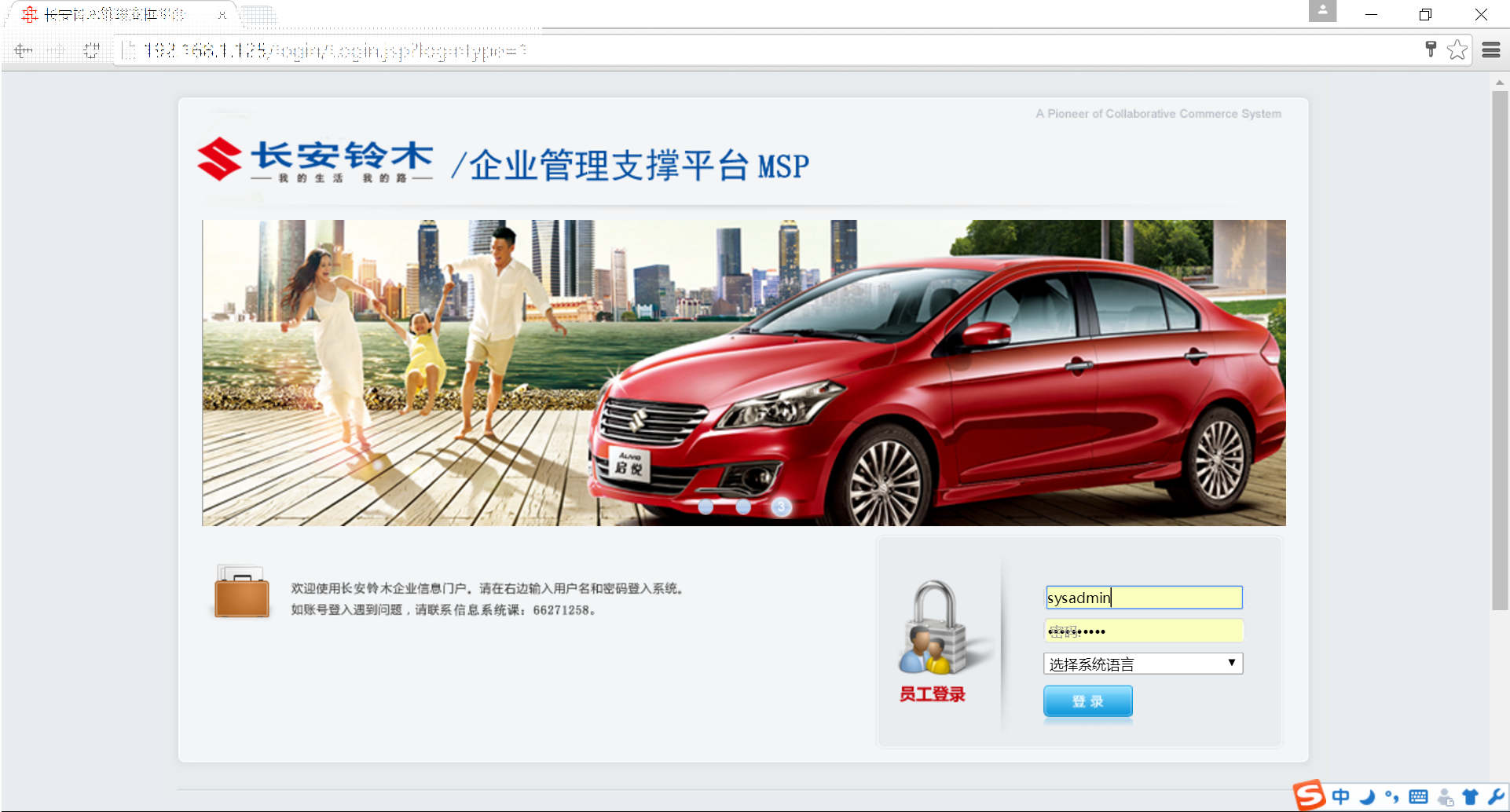Viewport: 1510px width, 812px height.
Task: Toggle the Chinese/English input mode icon
Action: [1340, 796]
